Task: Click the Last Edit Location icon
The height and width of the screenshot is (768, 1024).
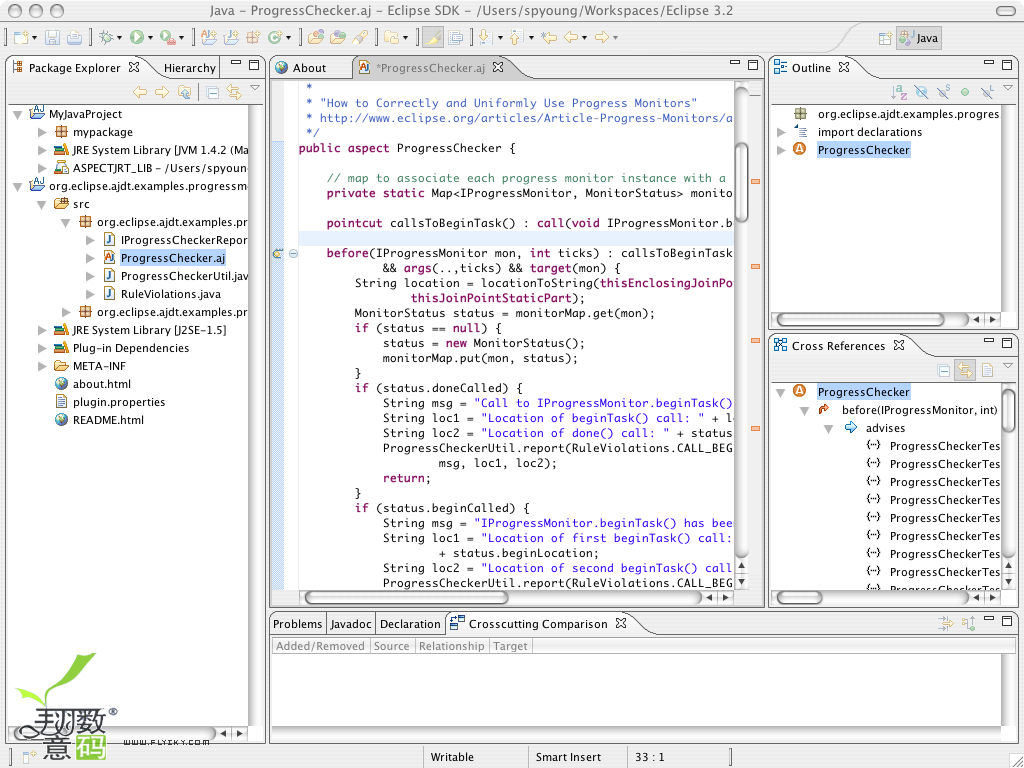Action: (x=549, y=38)
